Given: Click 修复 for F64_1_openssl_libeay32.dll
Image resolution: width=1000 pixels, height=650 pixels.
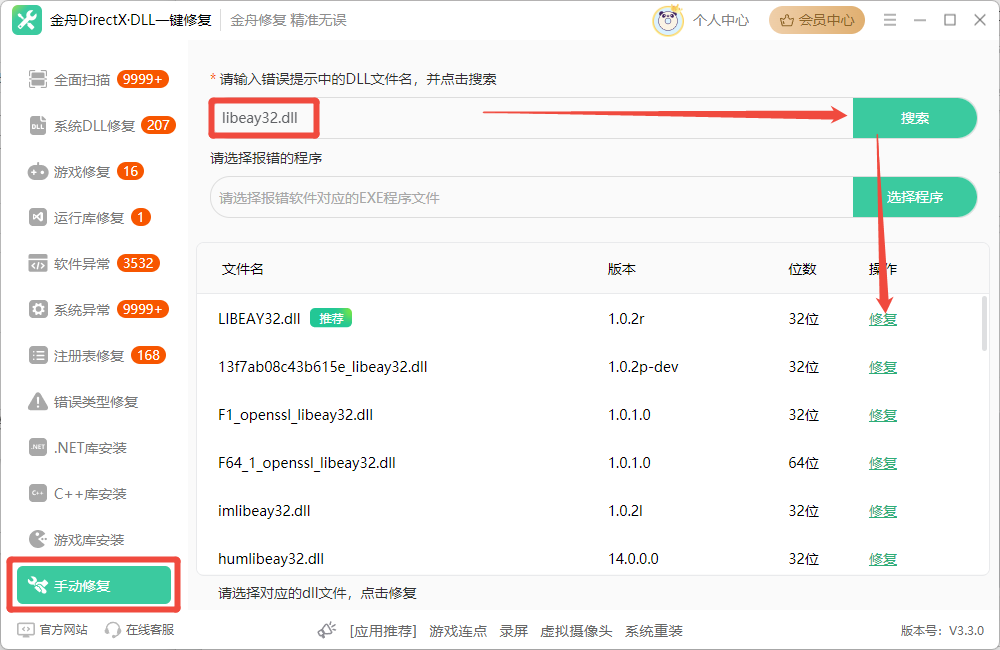Looking at the screenshot, I should coord(883,462).
